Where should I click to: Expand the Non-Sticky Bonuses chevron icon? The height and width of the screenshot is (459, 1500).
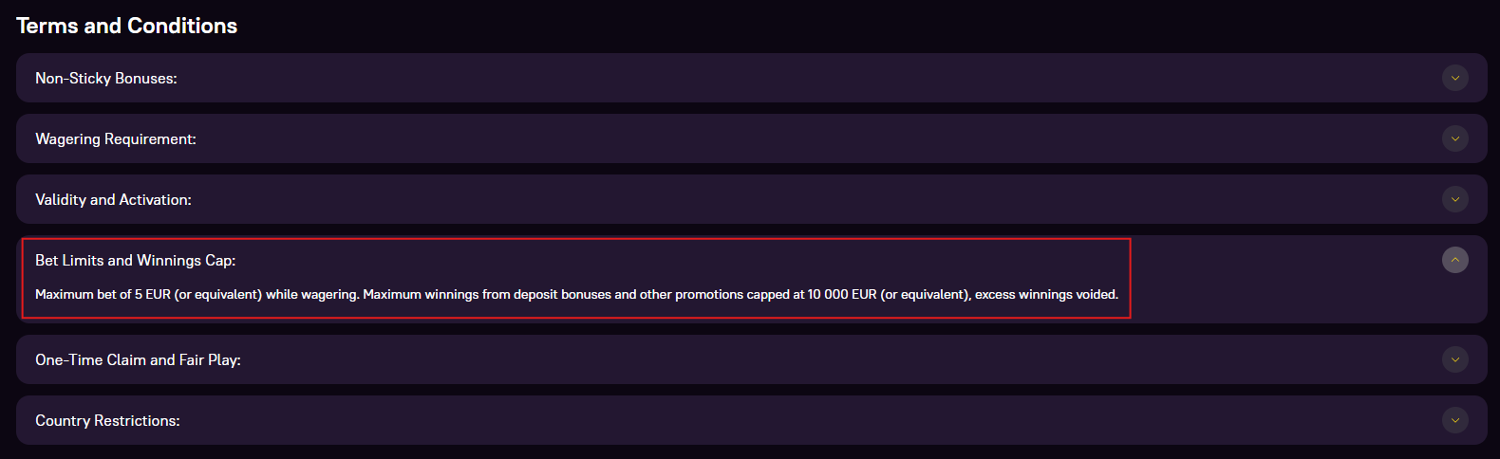(1455, 78)
